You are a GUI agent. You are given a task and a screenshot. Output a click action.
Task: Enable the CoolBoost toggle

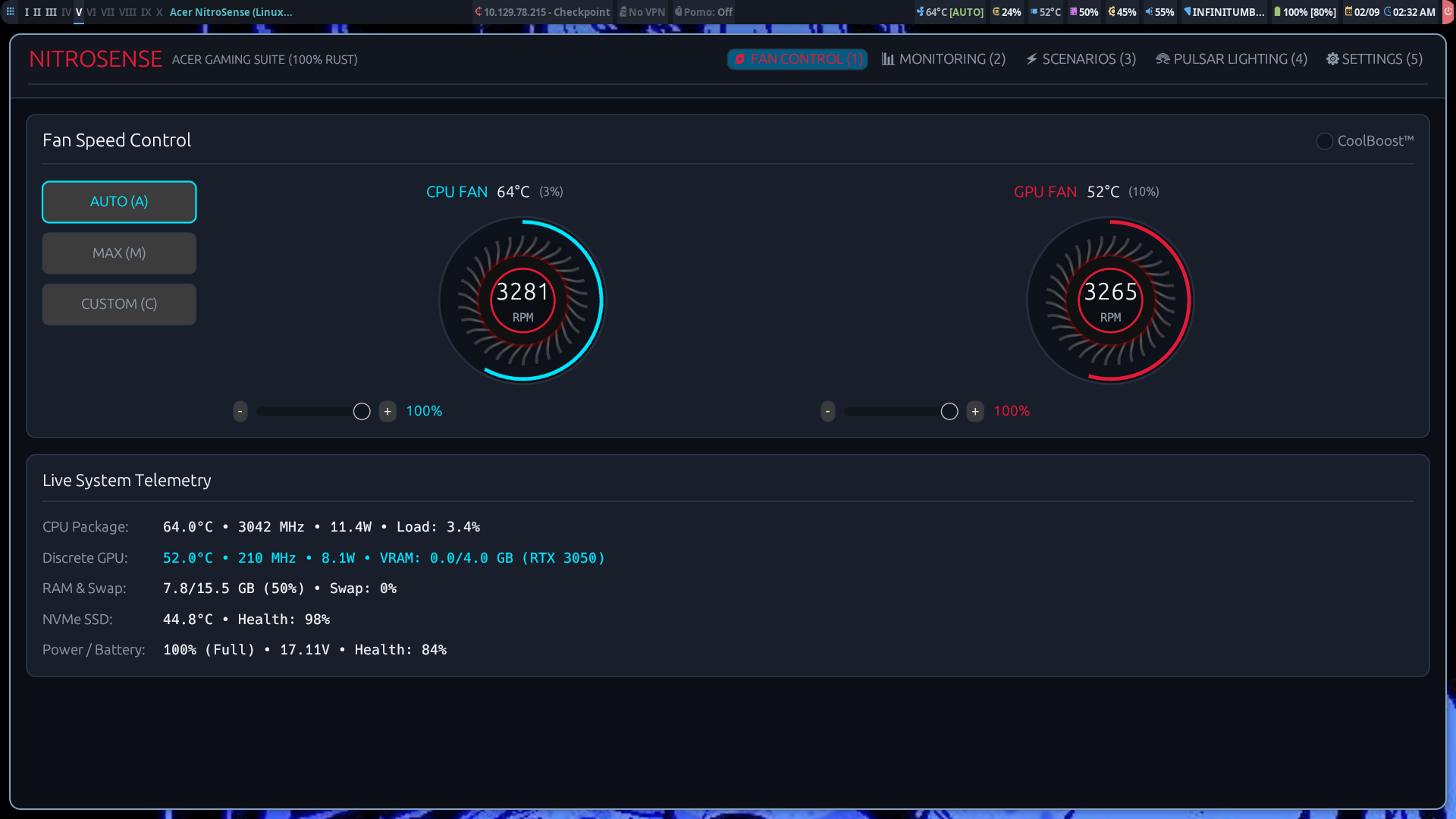coord(1324,141)
